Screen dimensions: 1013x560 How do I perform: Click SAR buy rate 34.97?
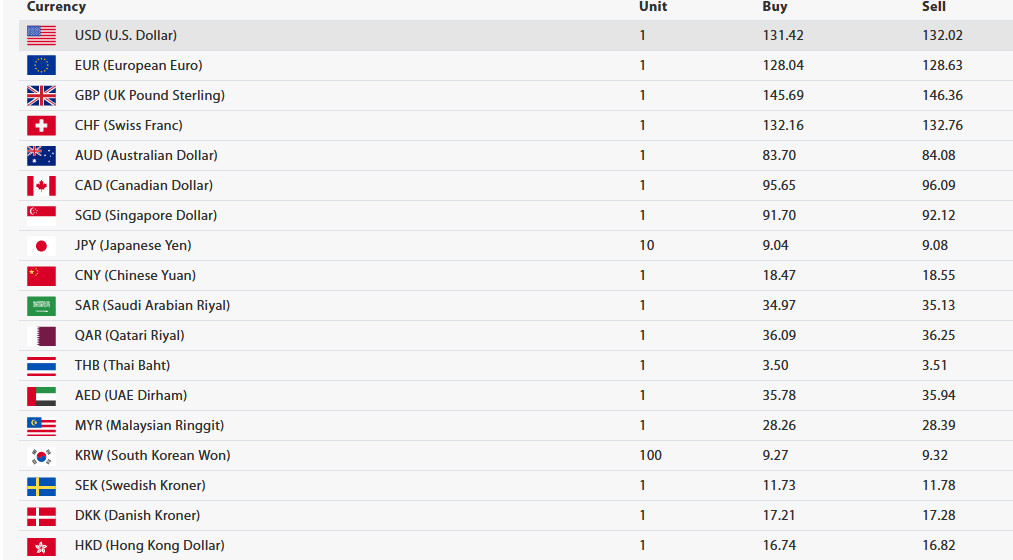click(x=779, y=306)
